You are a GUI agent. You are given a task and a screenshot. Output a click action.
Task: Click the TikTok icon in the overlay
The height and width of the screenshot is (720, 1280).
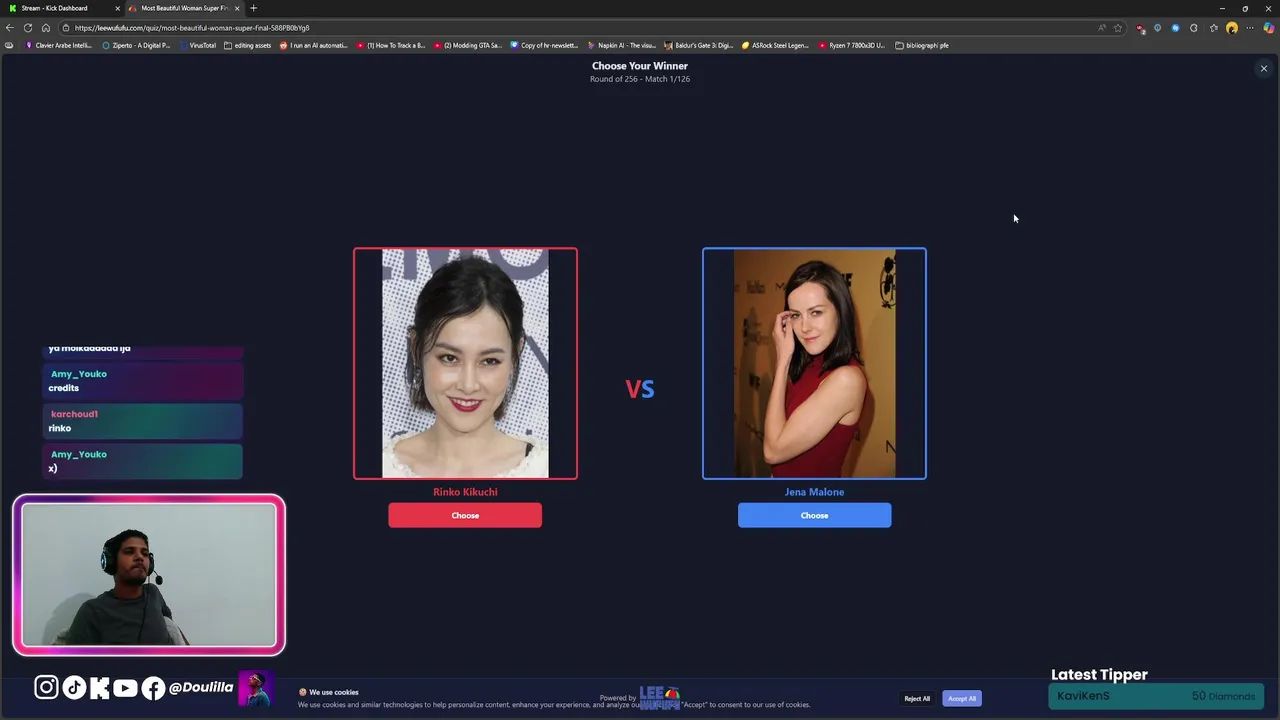(x=74, y=687)
